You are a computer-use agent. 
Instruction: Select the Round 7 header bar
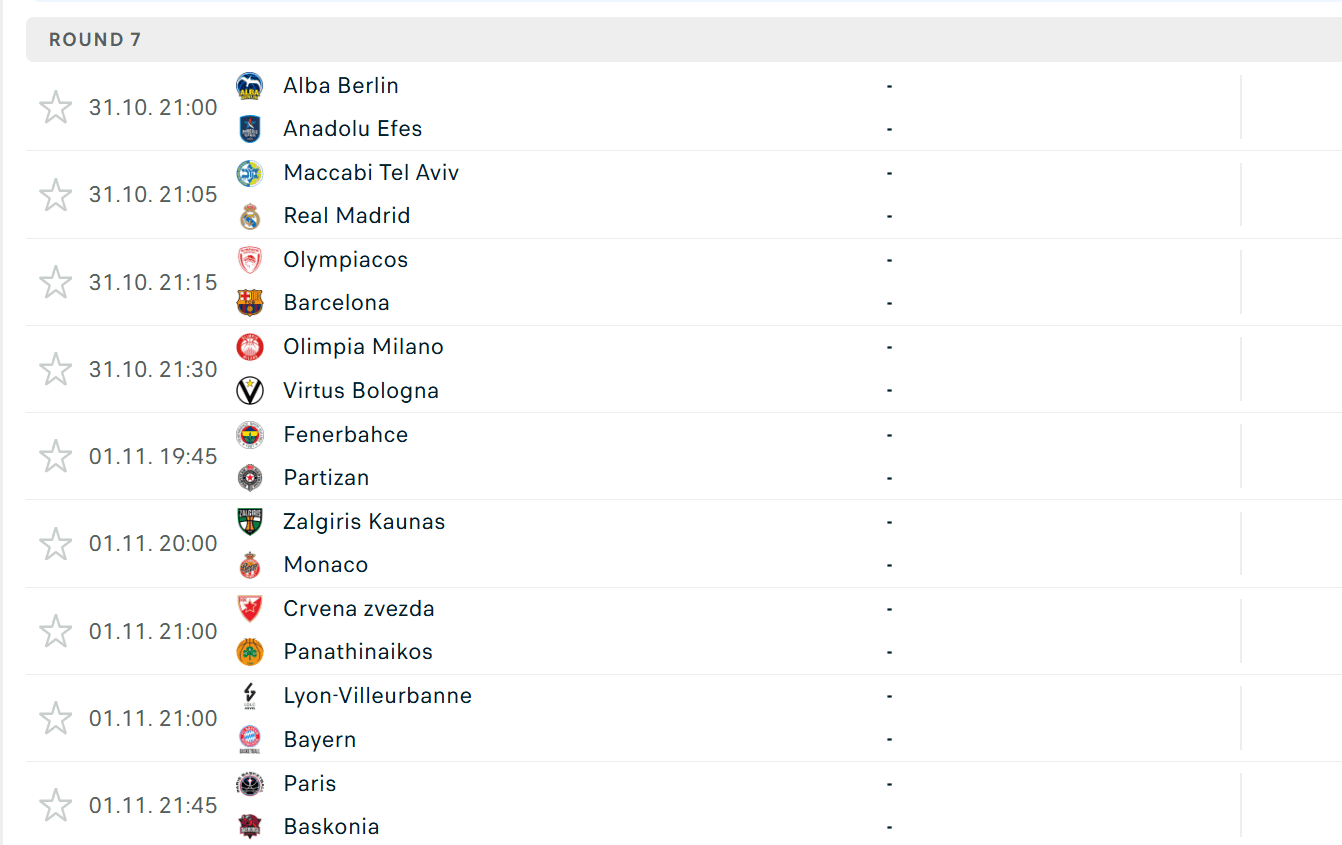coord(684,40)
